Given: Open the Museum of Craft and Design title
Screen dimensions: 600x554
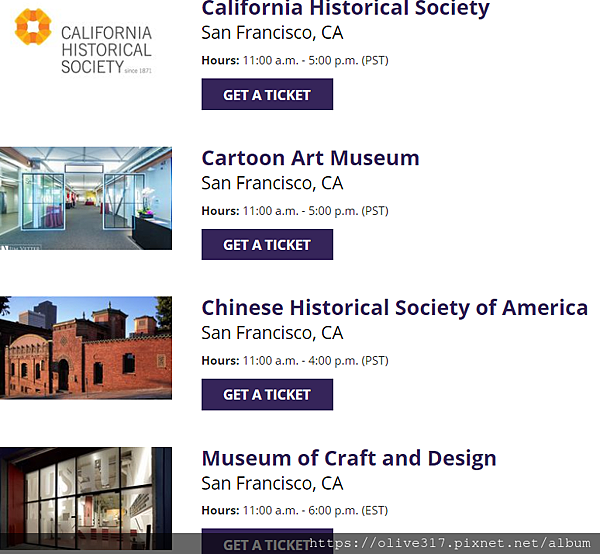Looking at the screenshot, I should point(349,458).
